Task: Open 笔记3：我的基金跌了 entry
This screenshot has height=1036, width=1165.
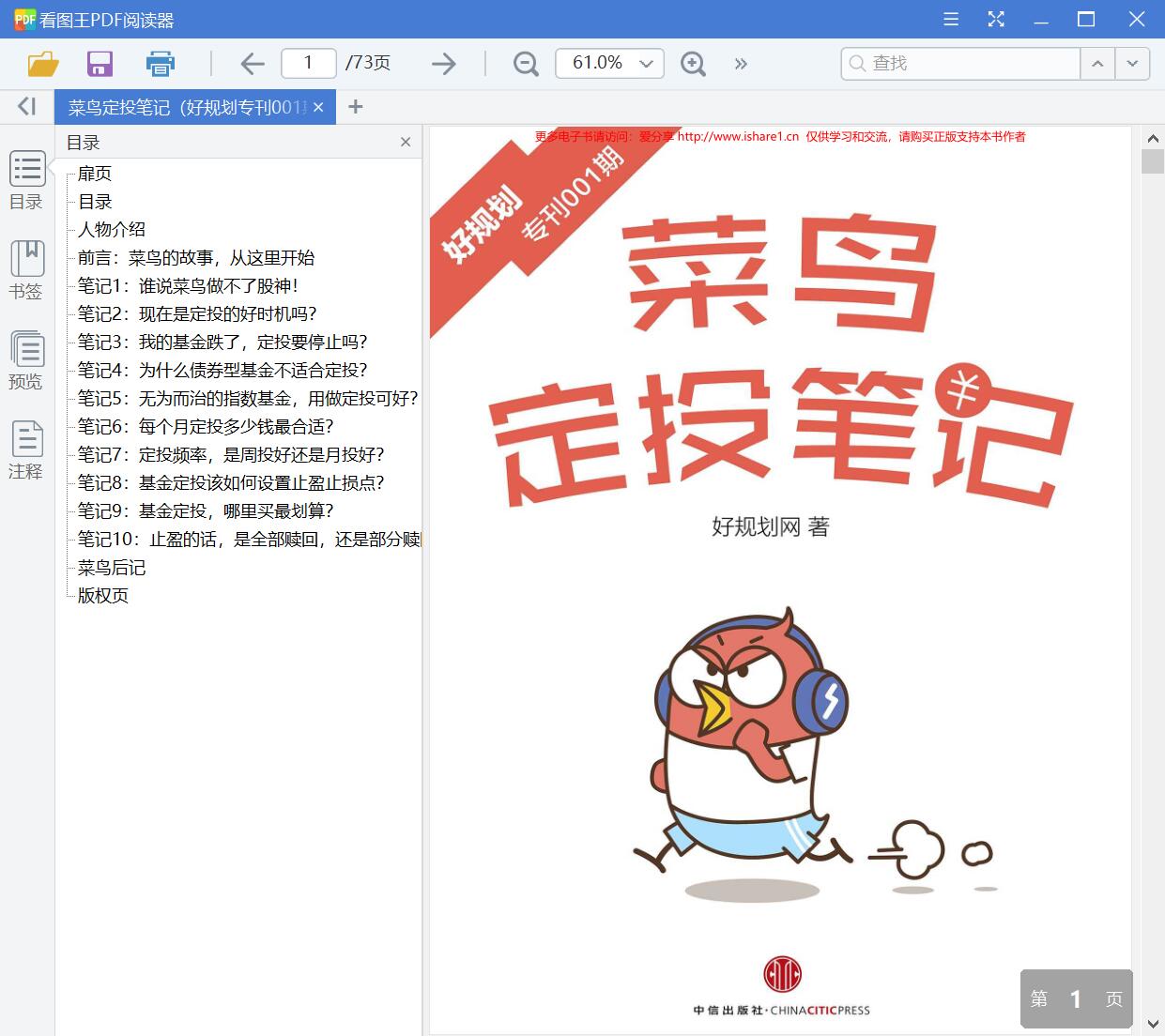Action: click(x=222, y=343)
